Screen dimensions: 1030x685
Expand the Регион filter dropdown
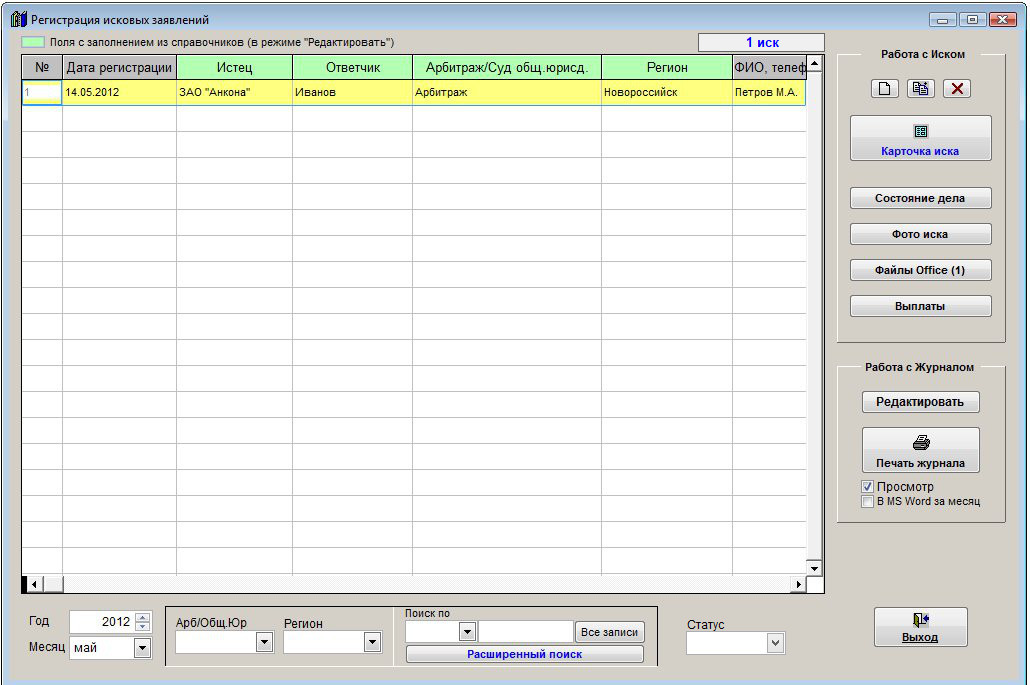[x=372, y=642]
